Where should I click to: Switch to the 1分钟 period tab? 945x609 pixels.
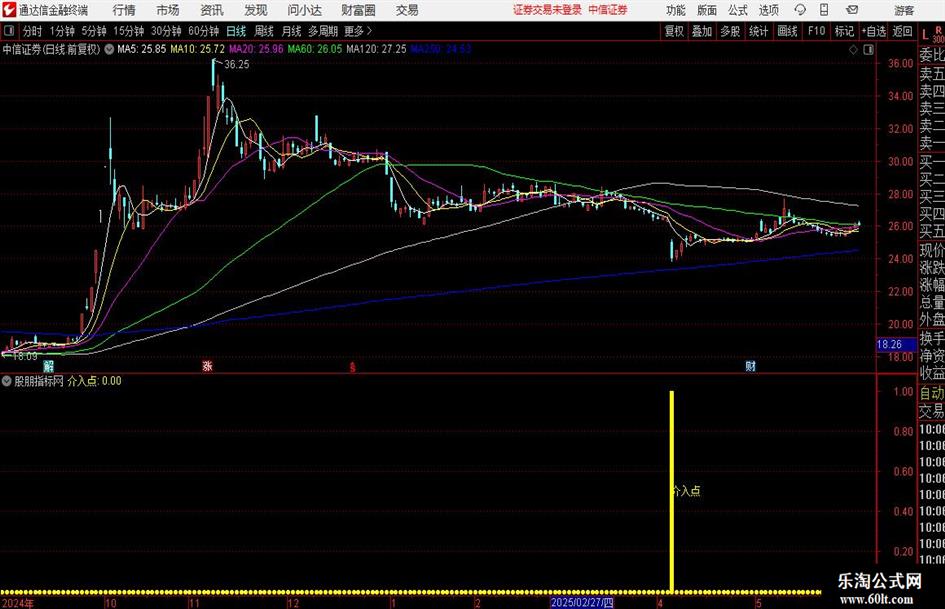(x=62, y=31)
